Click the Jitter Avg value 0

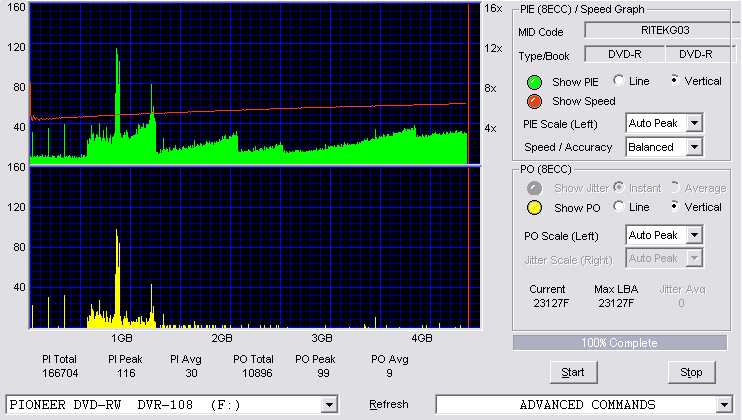click(x=681, y=303)
